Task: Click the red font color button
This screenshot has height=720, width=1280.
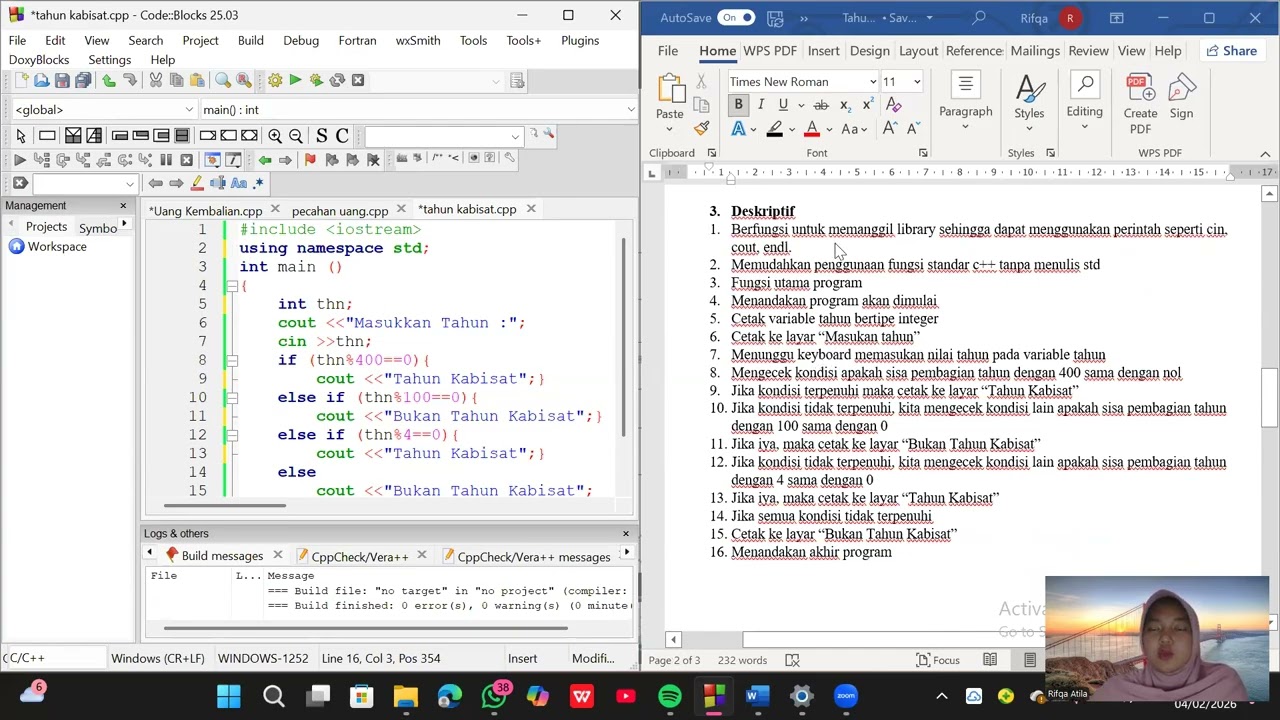Action: [x=811, y=130]
